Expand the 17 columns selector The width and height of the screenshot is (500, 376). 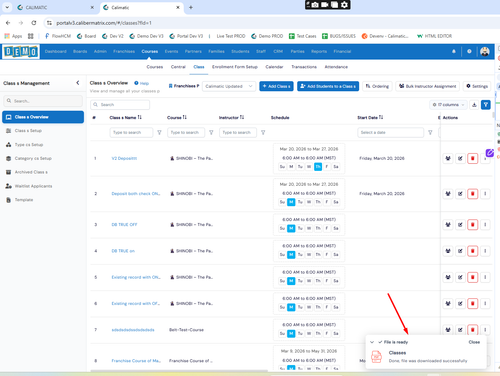click(448, 105)
